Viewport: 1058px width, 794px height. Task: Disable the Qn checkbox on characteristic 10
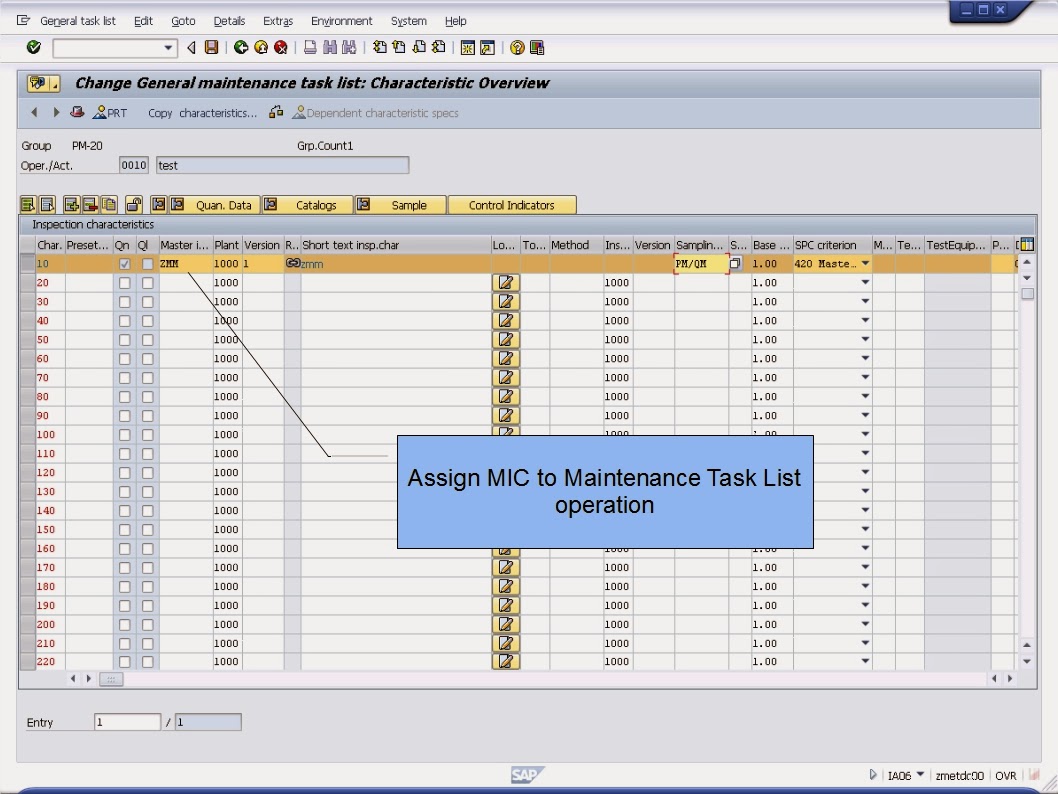[x=123, y=263]
